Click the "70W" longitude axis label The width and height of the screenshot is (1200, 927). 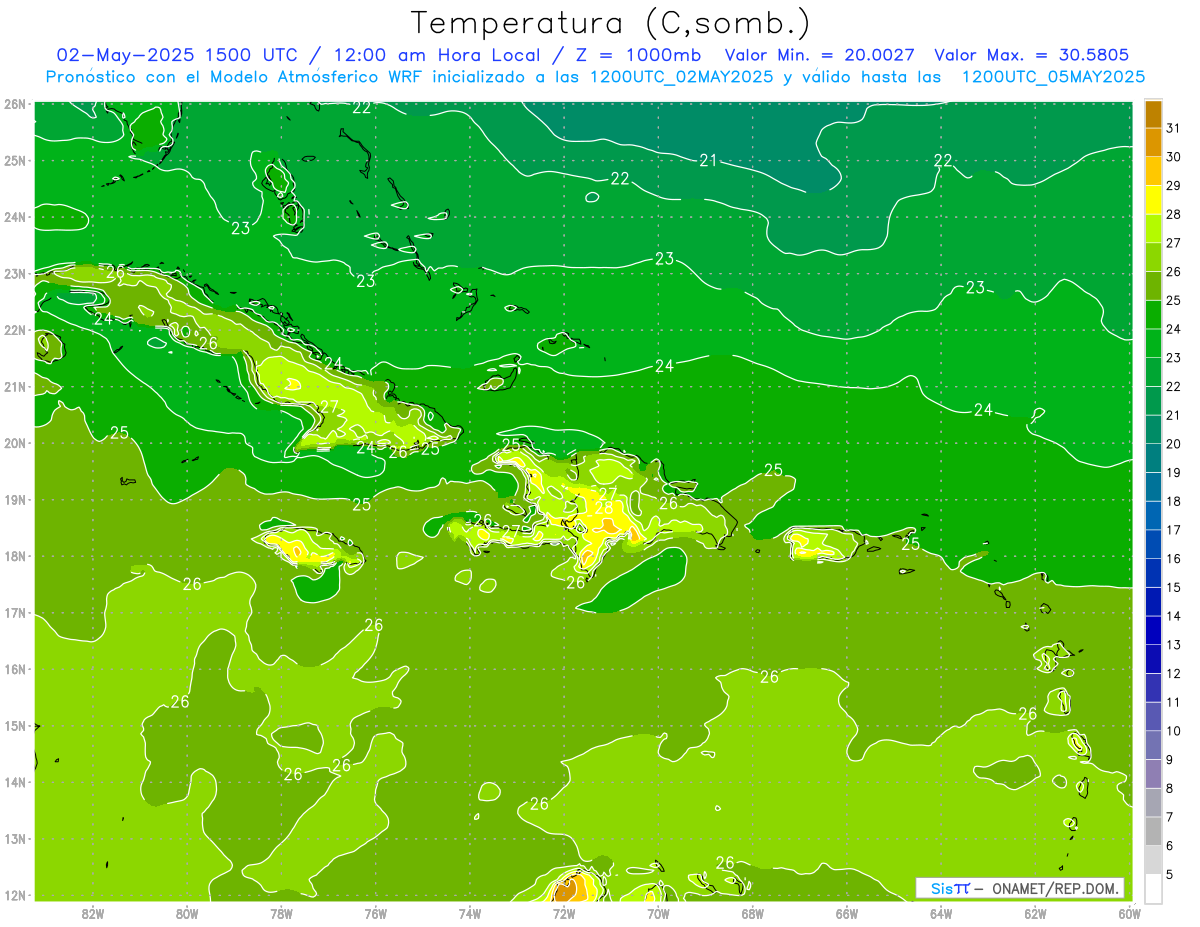pyautogui.click(x=658, y=912)
